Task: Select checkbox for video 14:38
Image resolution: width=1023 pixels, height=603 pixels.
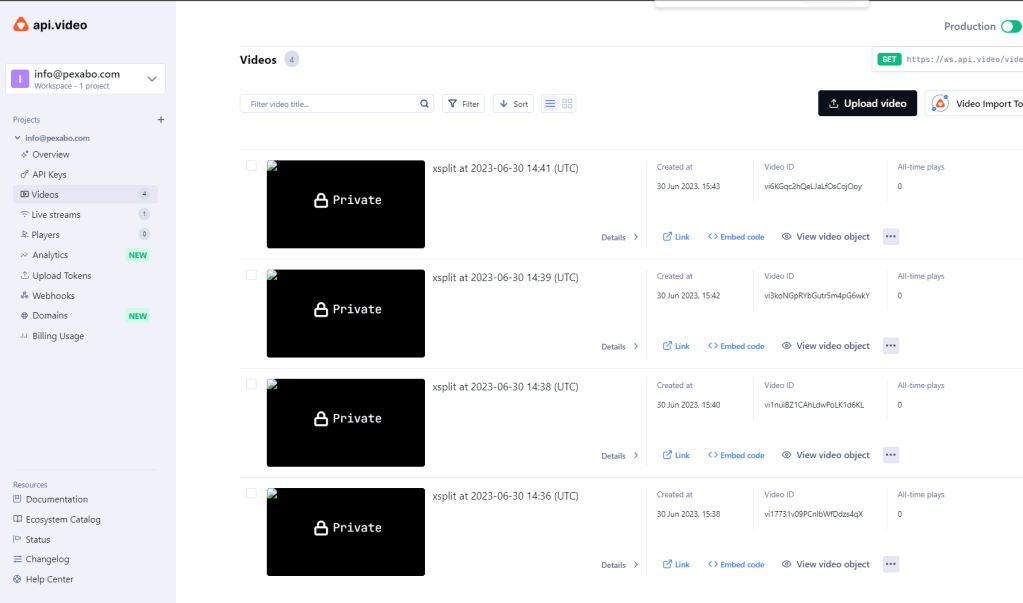Action: pyautogui.click(x=251, y=384)
